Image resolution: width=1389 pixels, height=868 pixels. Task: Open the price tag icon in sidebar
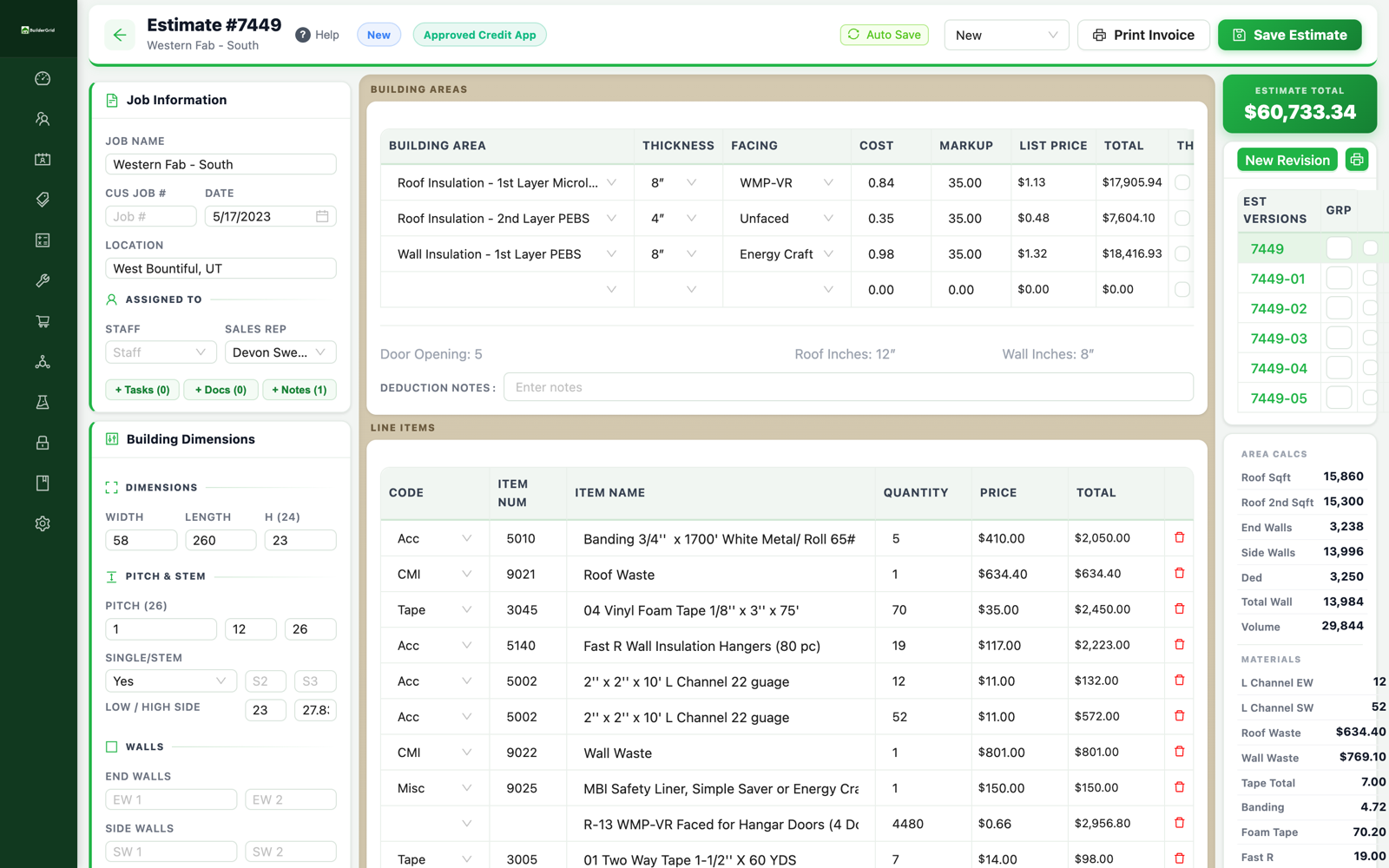coord(43,200)
